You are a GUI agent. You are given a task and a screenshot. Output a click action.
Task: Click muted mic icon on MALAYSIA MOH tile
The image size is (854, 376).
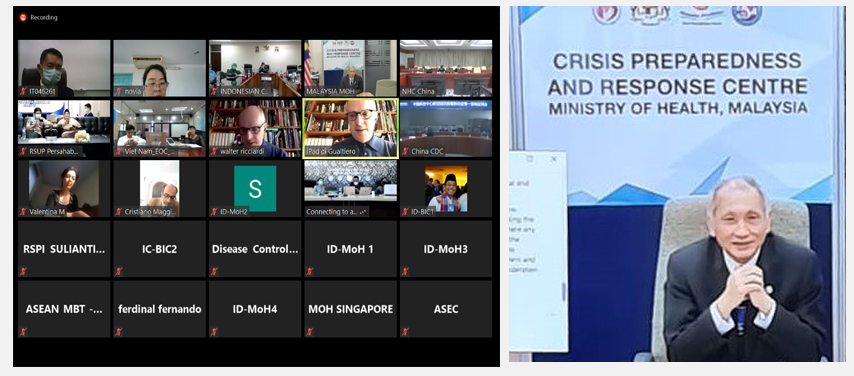point(310,92)
